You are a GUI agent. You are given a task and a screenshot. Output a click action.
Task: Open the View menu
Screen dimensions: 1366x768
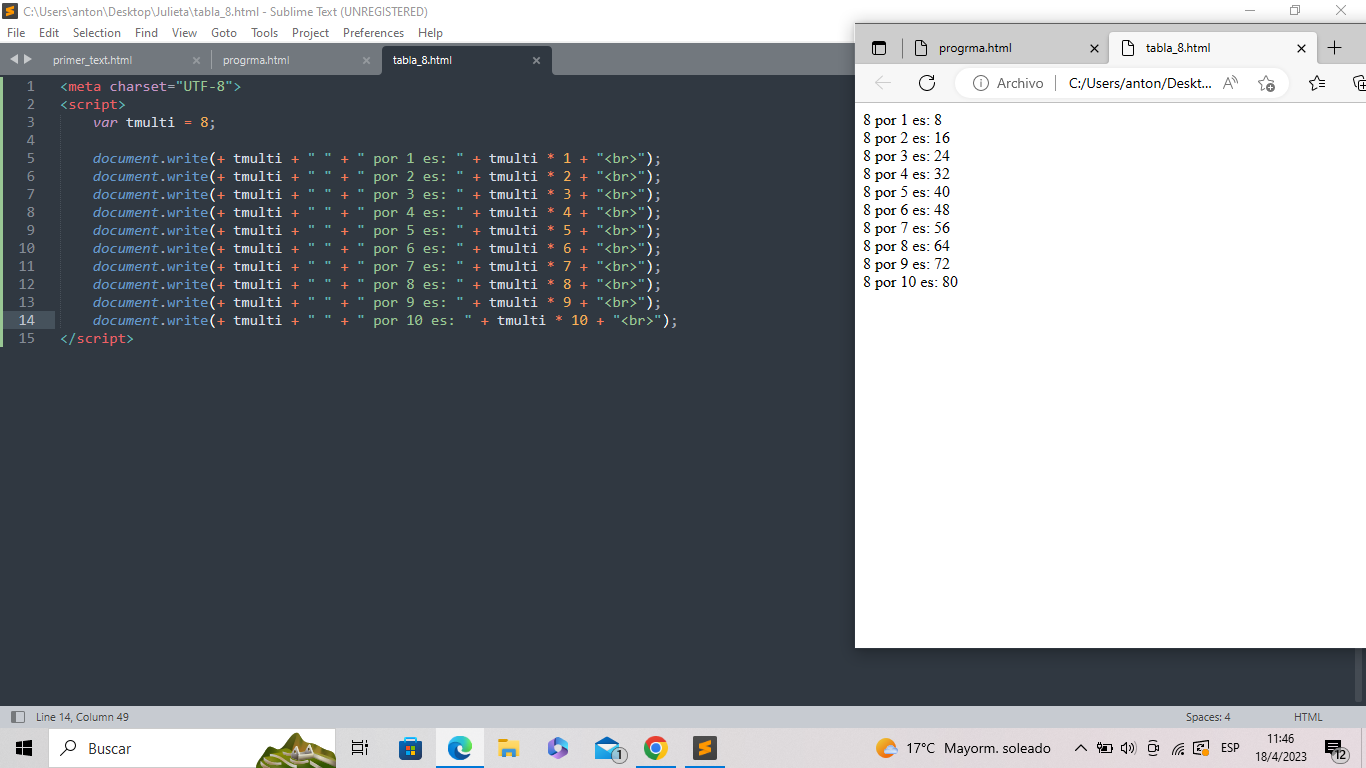(x=184, y=33)
